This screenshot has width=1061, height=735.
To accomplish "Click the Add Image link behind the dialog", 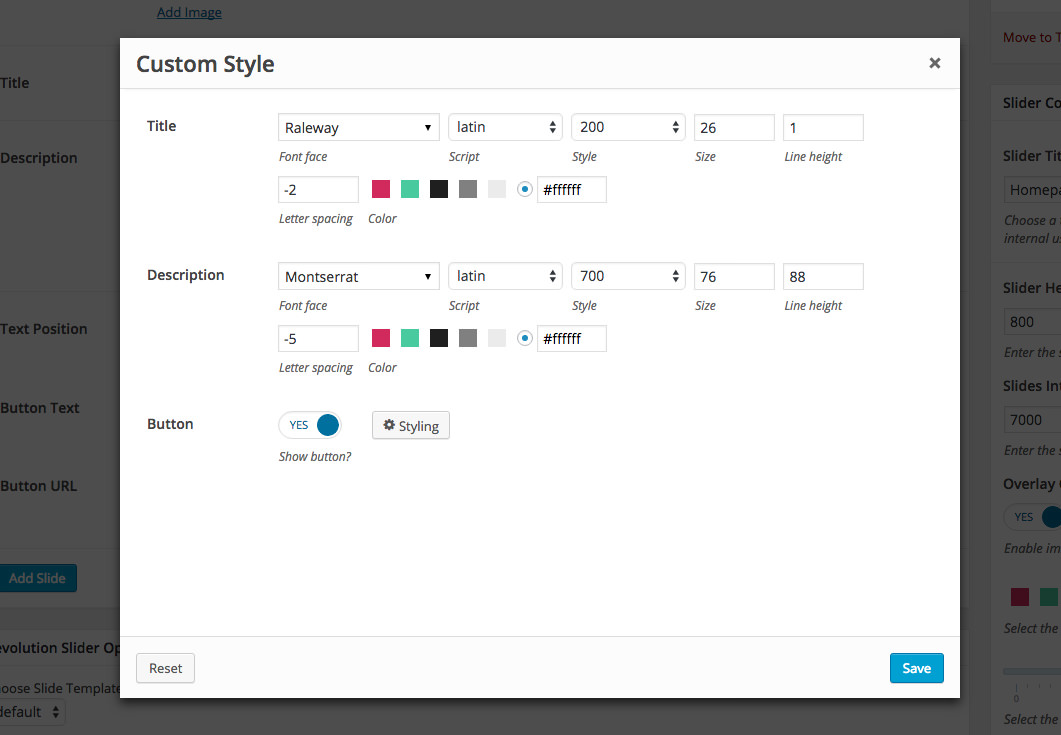I will click(189, 12).
